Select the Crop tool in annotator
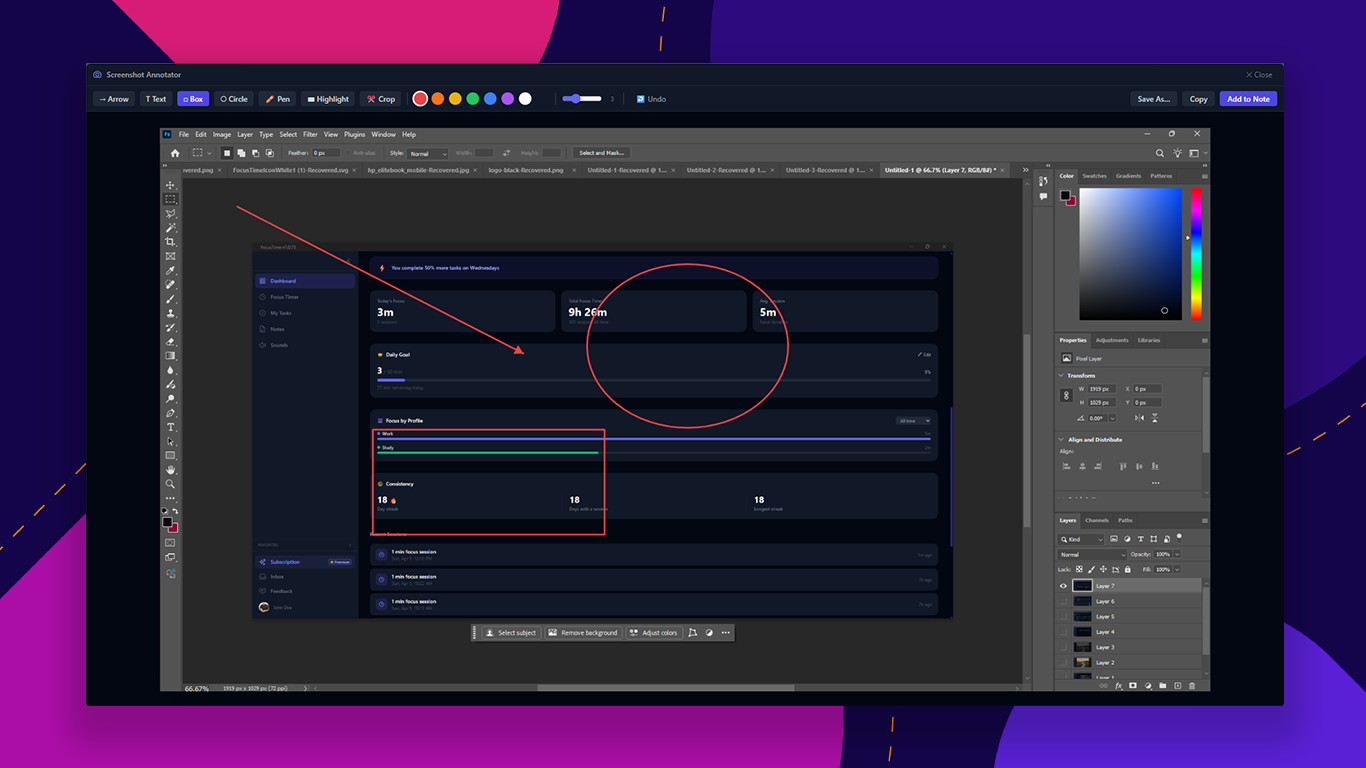The height and width of the screenshot is (768, 1366). coord(381,99)
